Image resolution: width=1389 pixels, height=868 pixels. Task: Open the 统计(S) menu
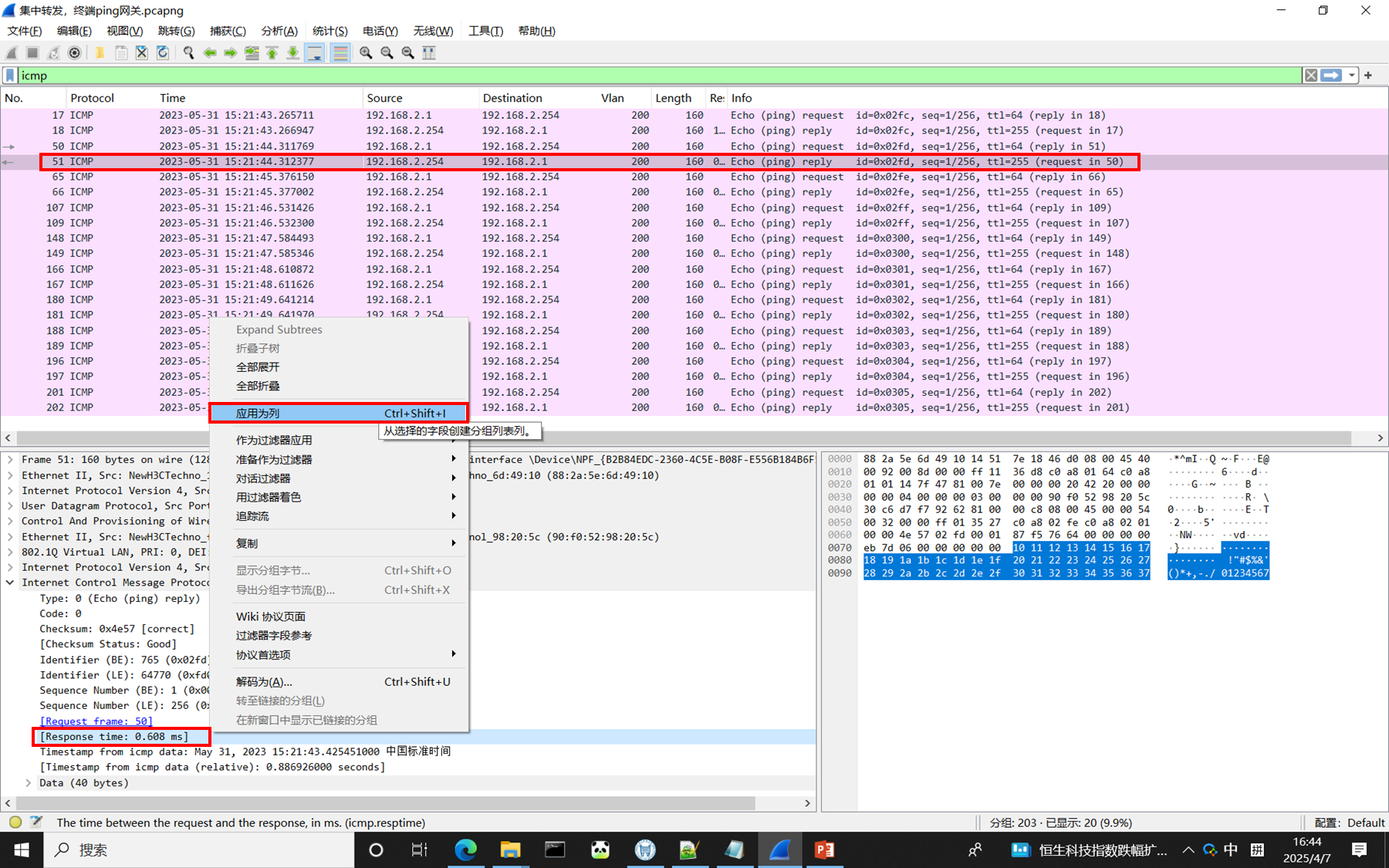click(330, 31)
